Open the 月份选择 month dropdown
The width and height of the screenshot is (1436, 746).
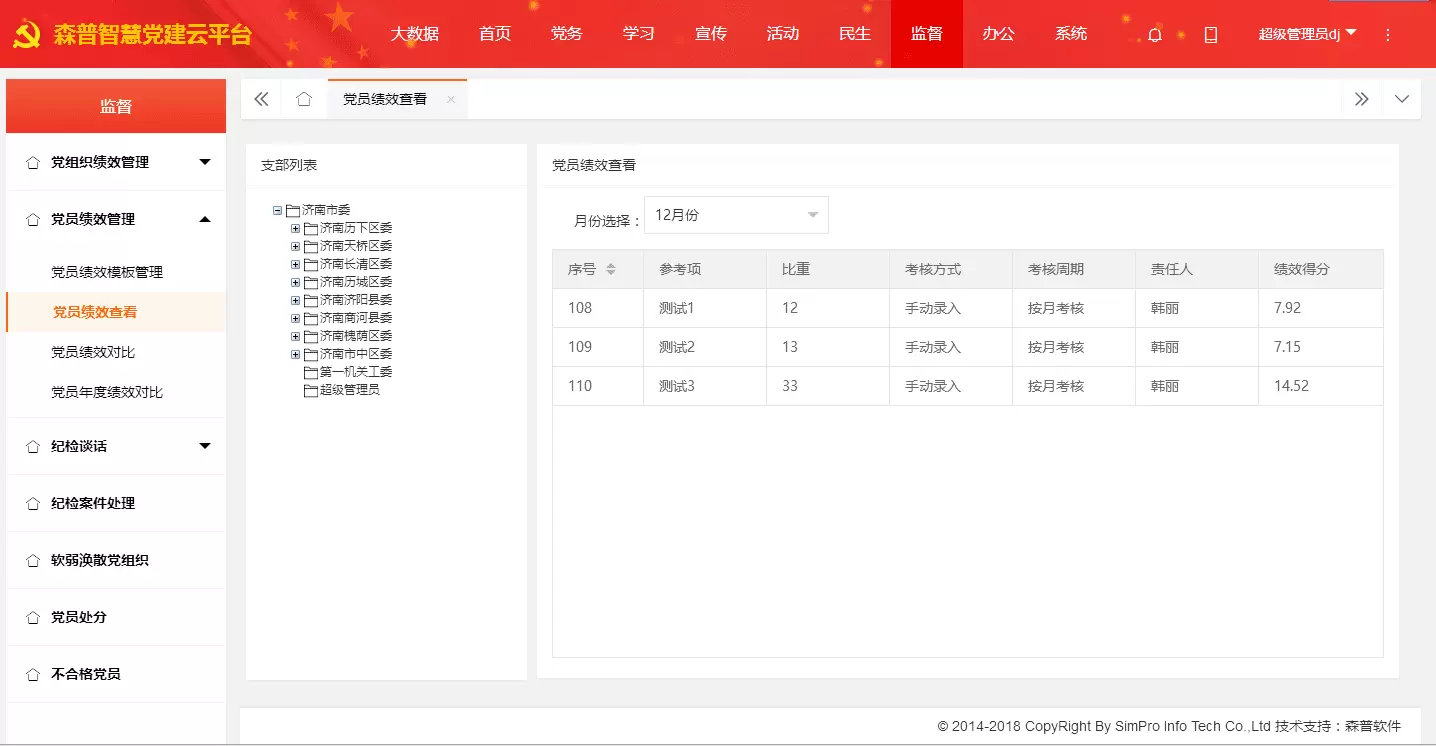(736, 215)
